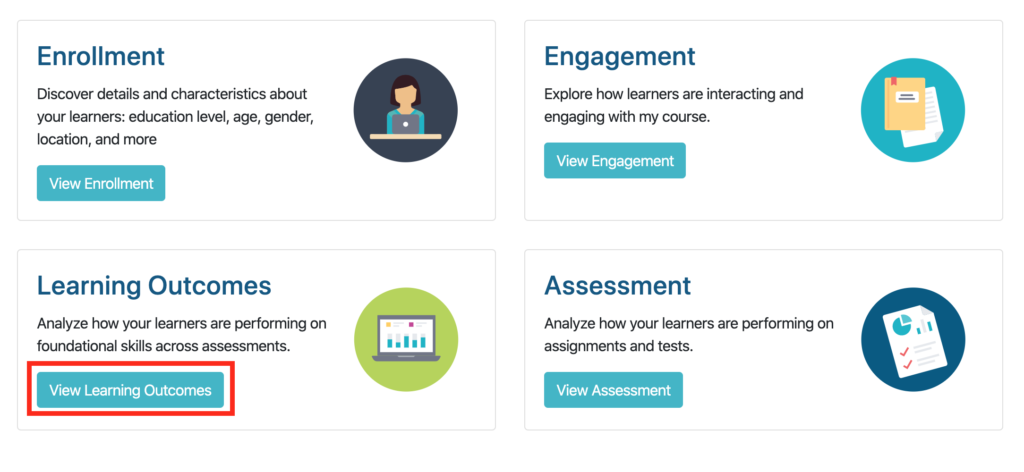The image size is (1024, 472).
Task: Click the Engagement description about learners interacting
Action: click(x=674, y=106)
